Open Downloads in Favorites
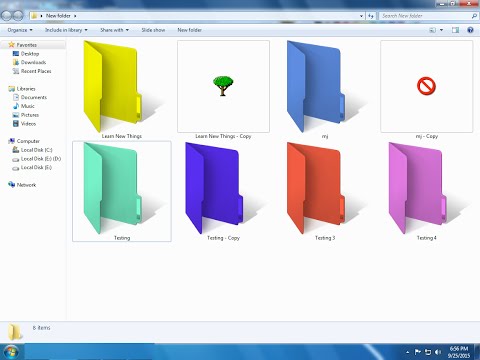Screen dimensions: 480x360 coord(29,62)
